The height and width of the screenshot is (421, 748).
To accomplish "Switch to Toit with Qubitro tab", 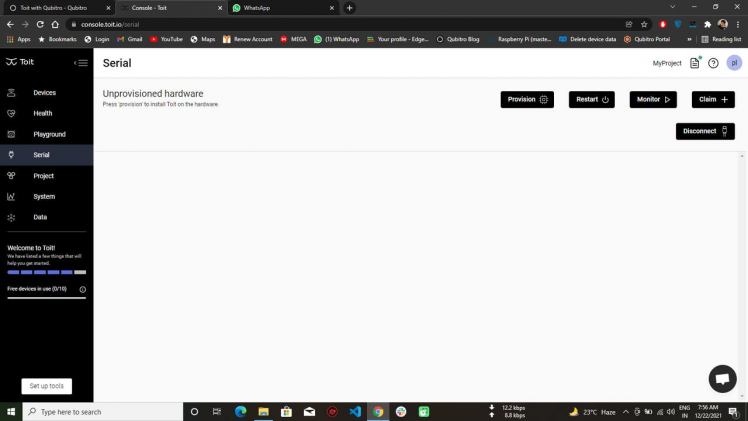I will (x=54, y=8).
